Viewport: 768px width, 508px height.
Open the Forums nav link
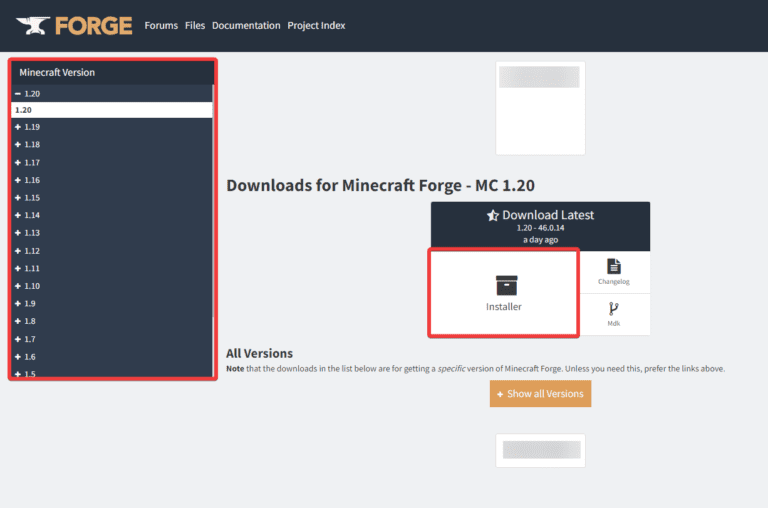[x=161, y=25]
